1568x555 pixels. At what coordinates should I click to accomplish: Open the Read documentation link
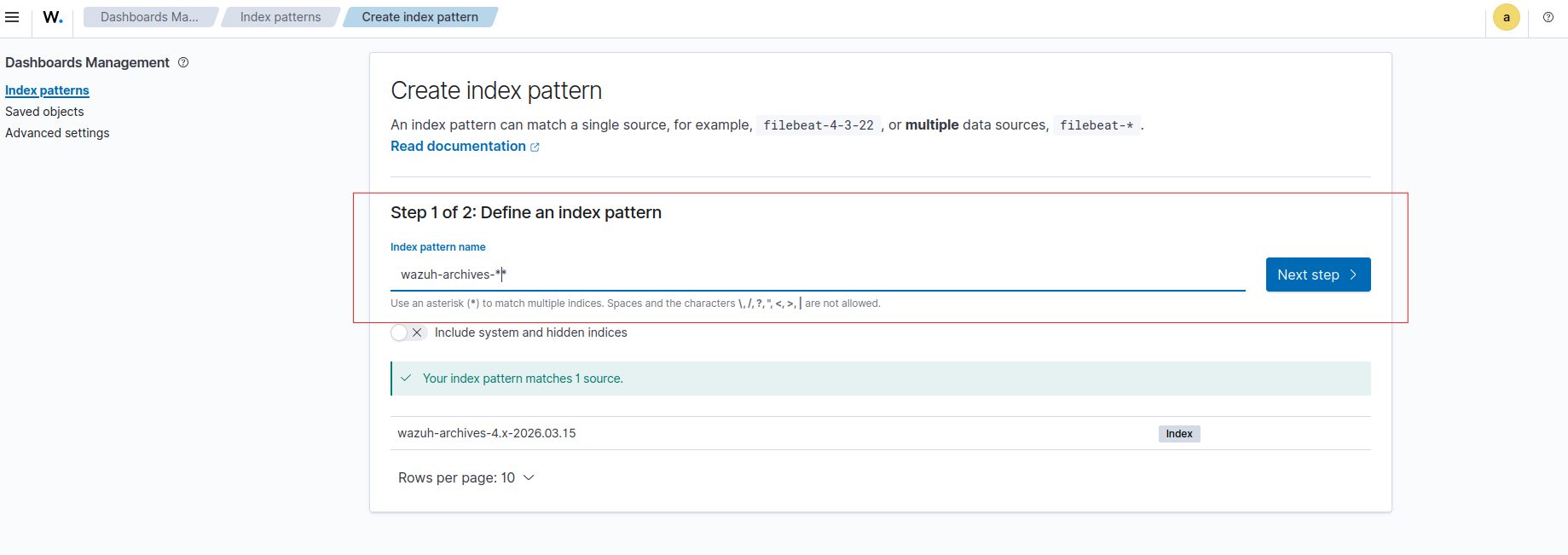(x=458, y=147)
